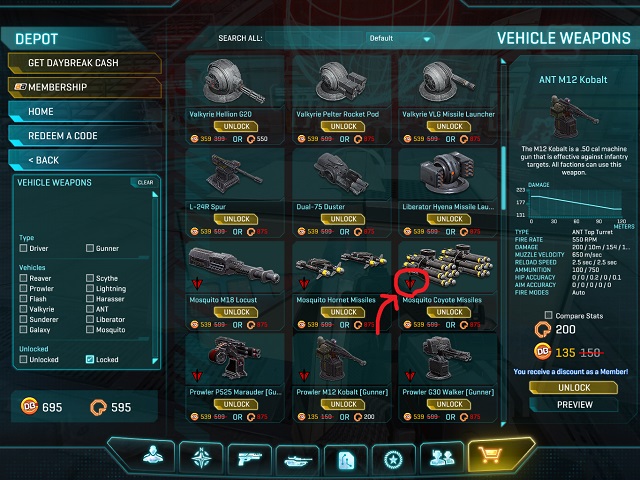Clear the vehicle weapons filters
This screenshot has width=640, height=480.
144,182
